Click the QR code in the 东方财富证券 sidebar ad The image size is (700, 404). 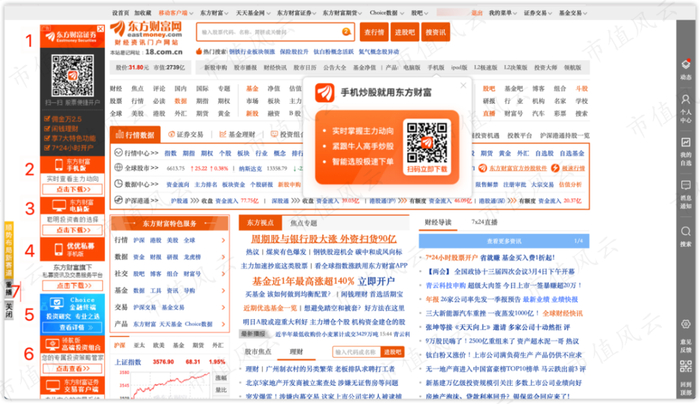(x=72, y=75)
